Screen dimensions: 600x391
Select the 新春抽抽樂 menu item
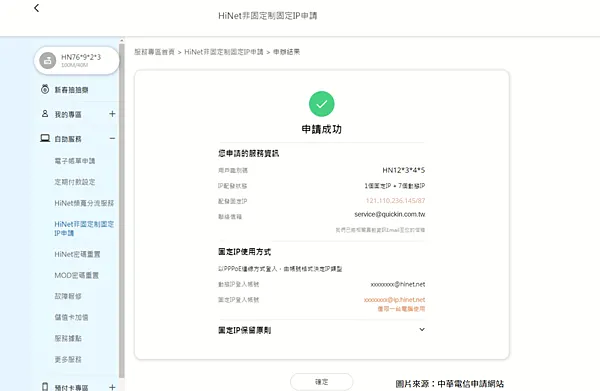pyautogui.click(x=71, y=90)
